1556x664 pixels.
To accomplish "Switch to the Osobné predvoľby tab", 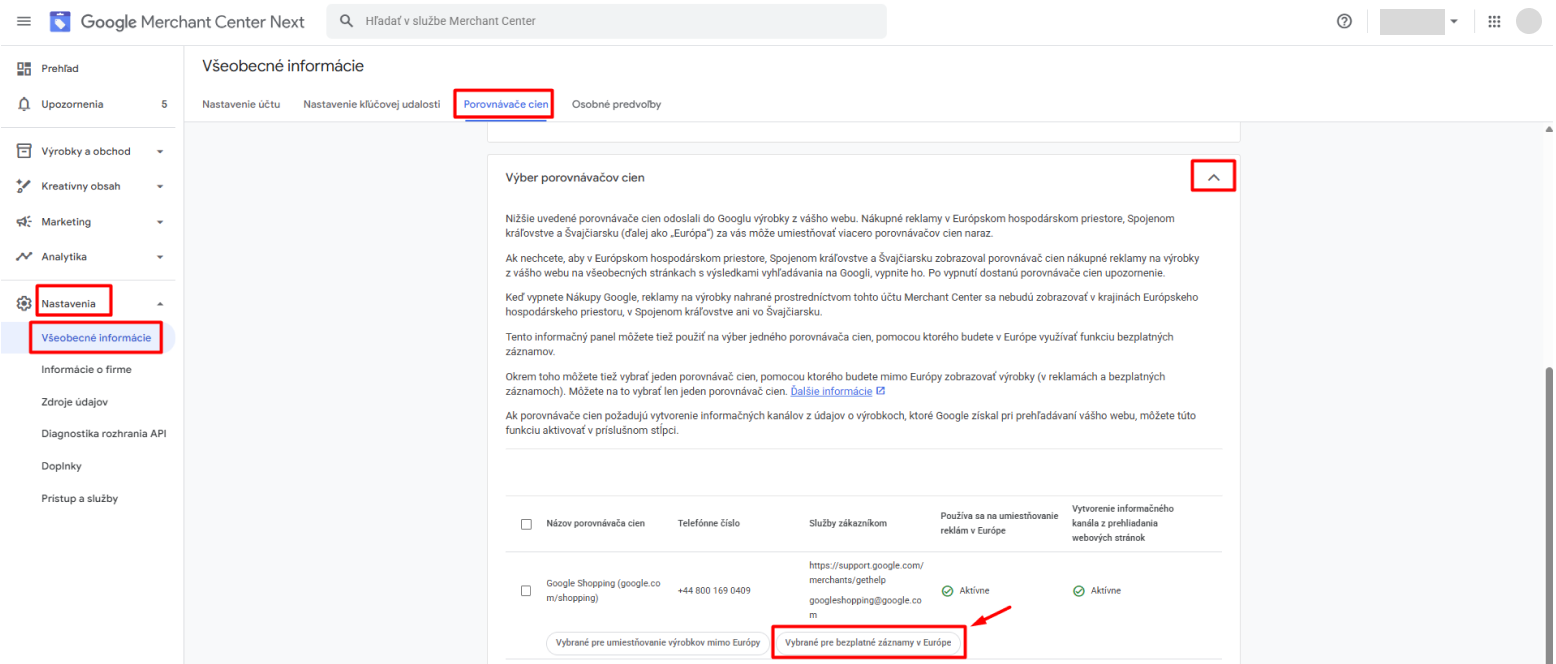I will pos(616,104).
